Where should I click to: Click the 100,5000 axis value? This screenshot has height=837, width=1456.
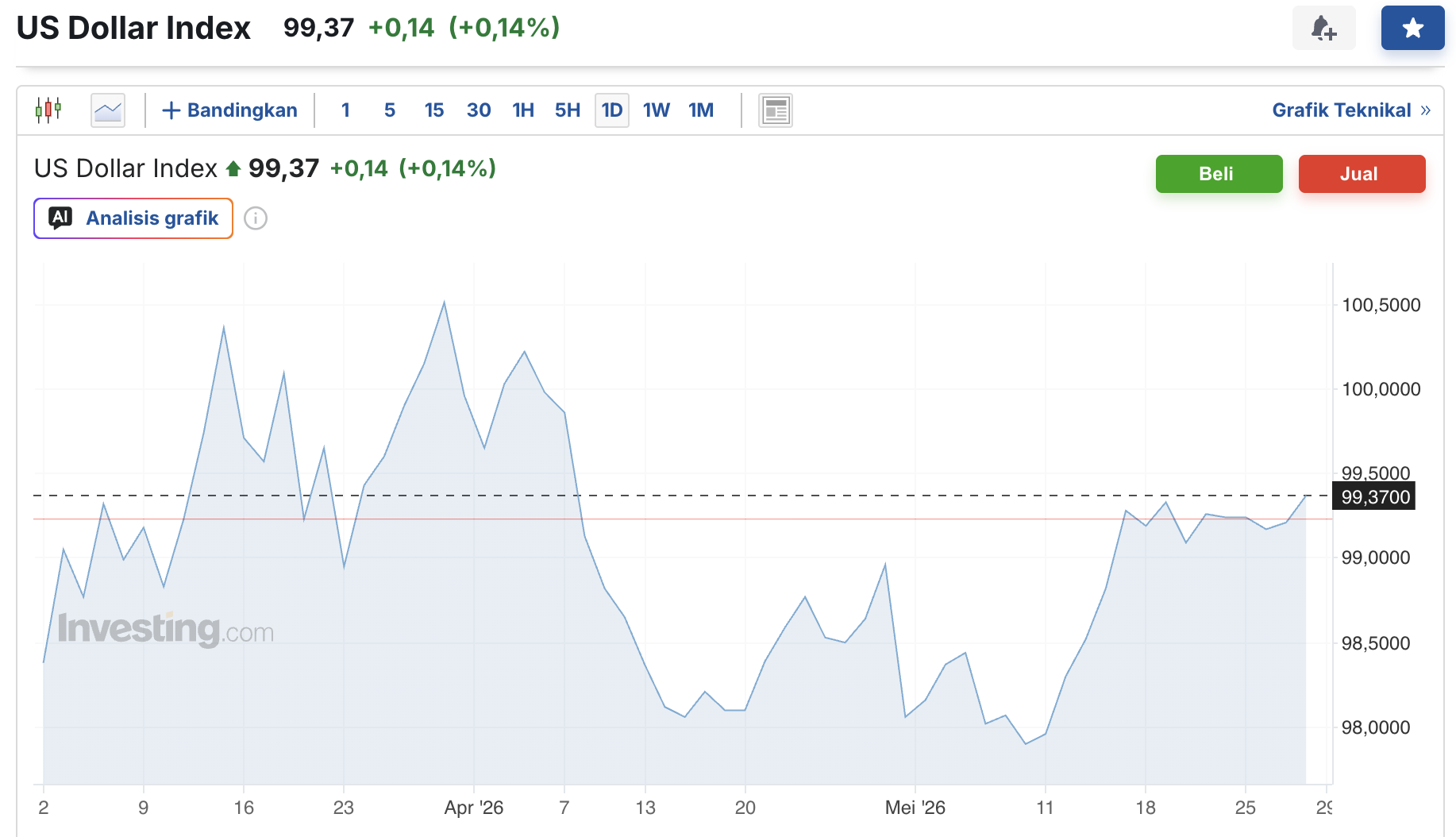point(1381,305)
